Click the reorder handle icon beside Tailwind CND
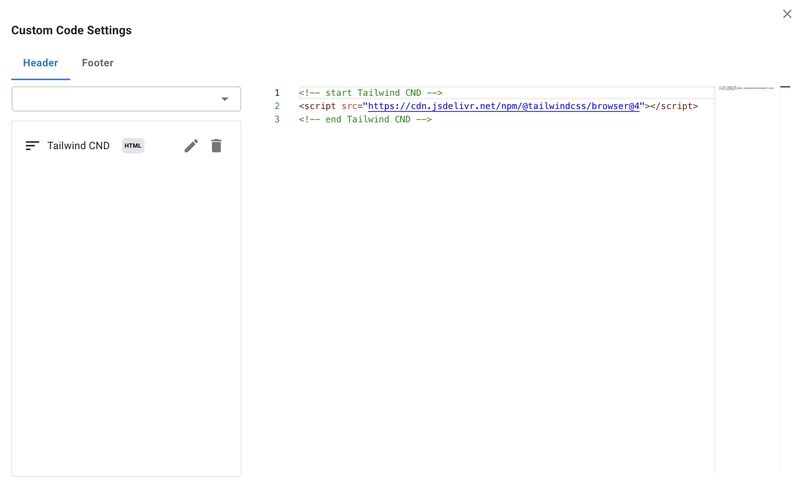This screenshot has width=800, height=495. [x=32, y=146]
